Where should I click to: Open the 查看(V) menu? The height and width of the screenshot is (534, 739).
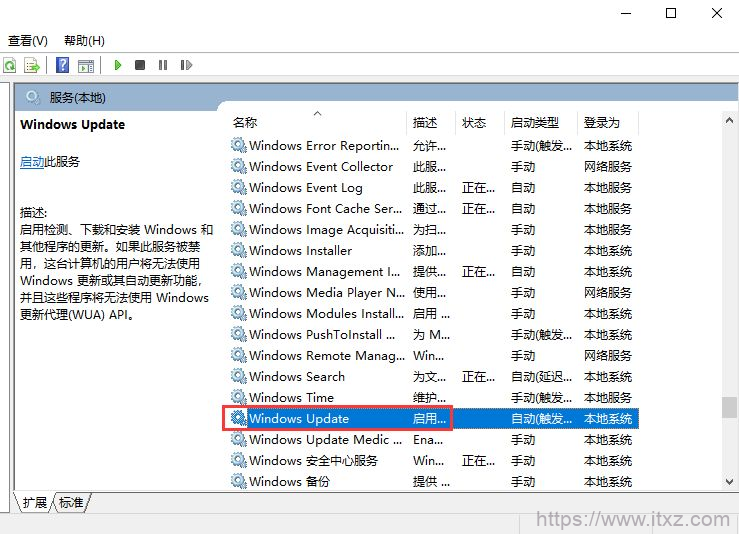pyautogui.click(x=28, y=41)
